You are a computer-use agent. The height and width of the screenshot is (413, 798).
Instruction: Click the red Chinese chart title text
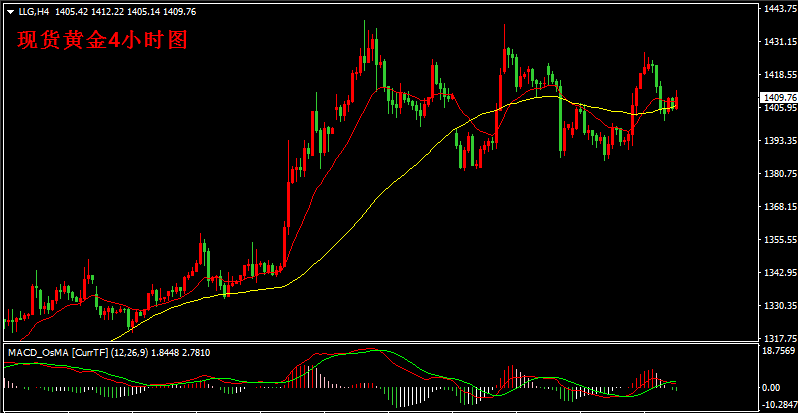click(103, 40)
